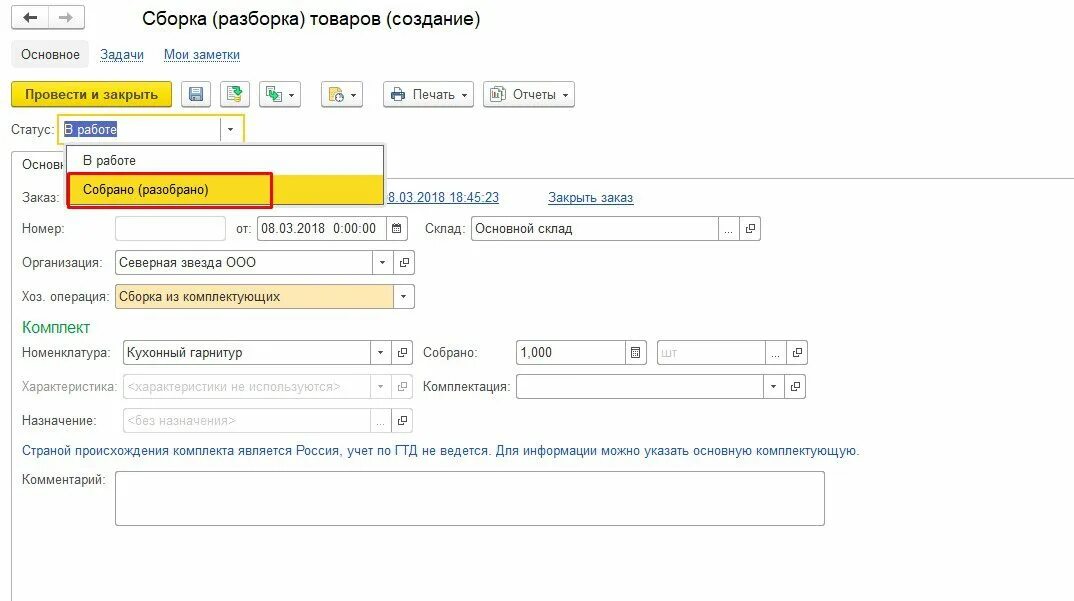Image resolution: width=1074 pixels, height=601 pixels.
Task: Click the Склад field Основной склад
Action: click(595, 229)
